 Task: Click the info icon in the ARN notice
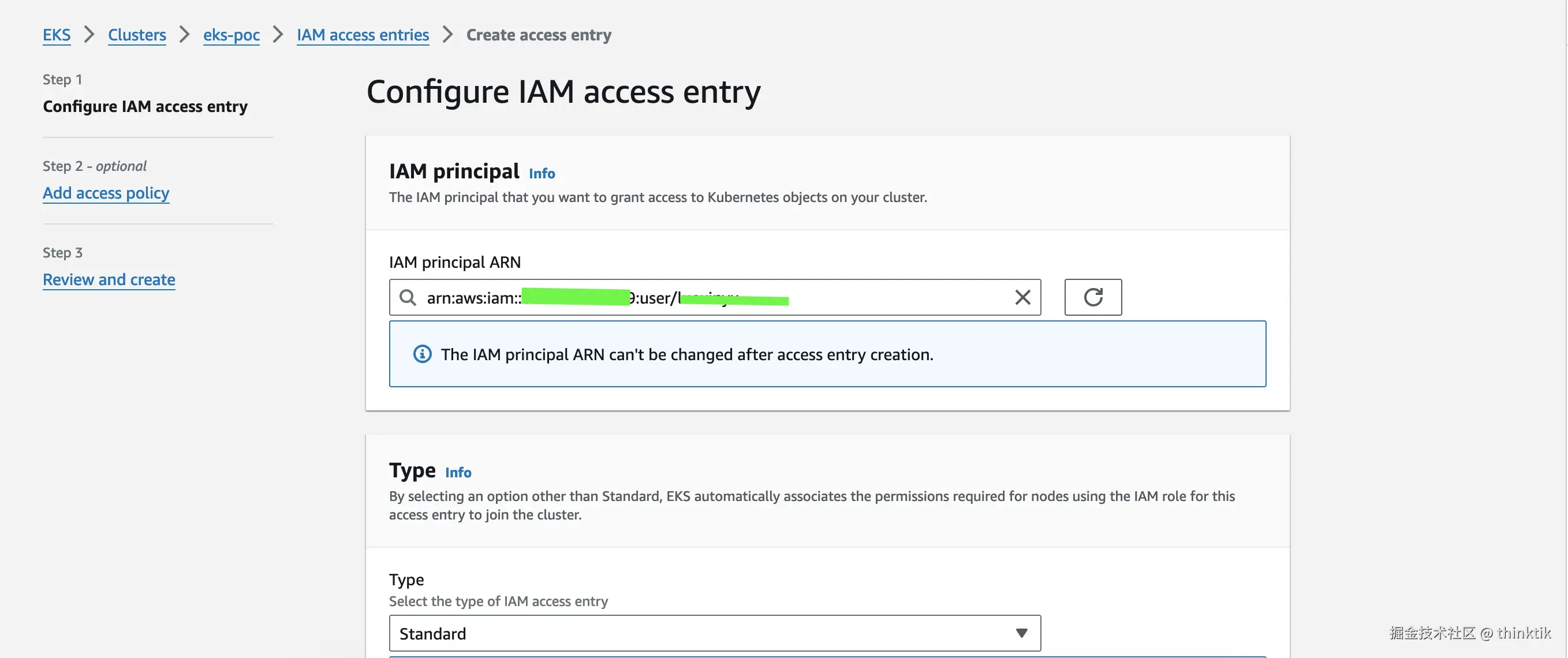[422, 354]
